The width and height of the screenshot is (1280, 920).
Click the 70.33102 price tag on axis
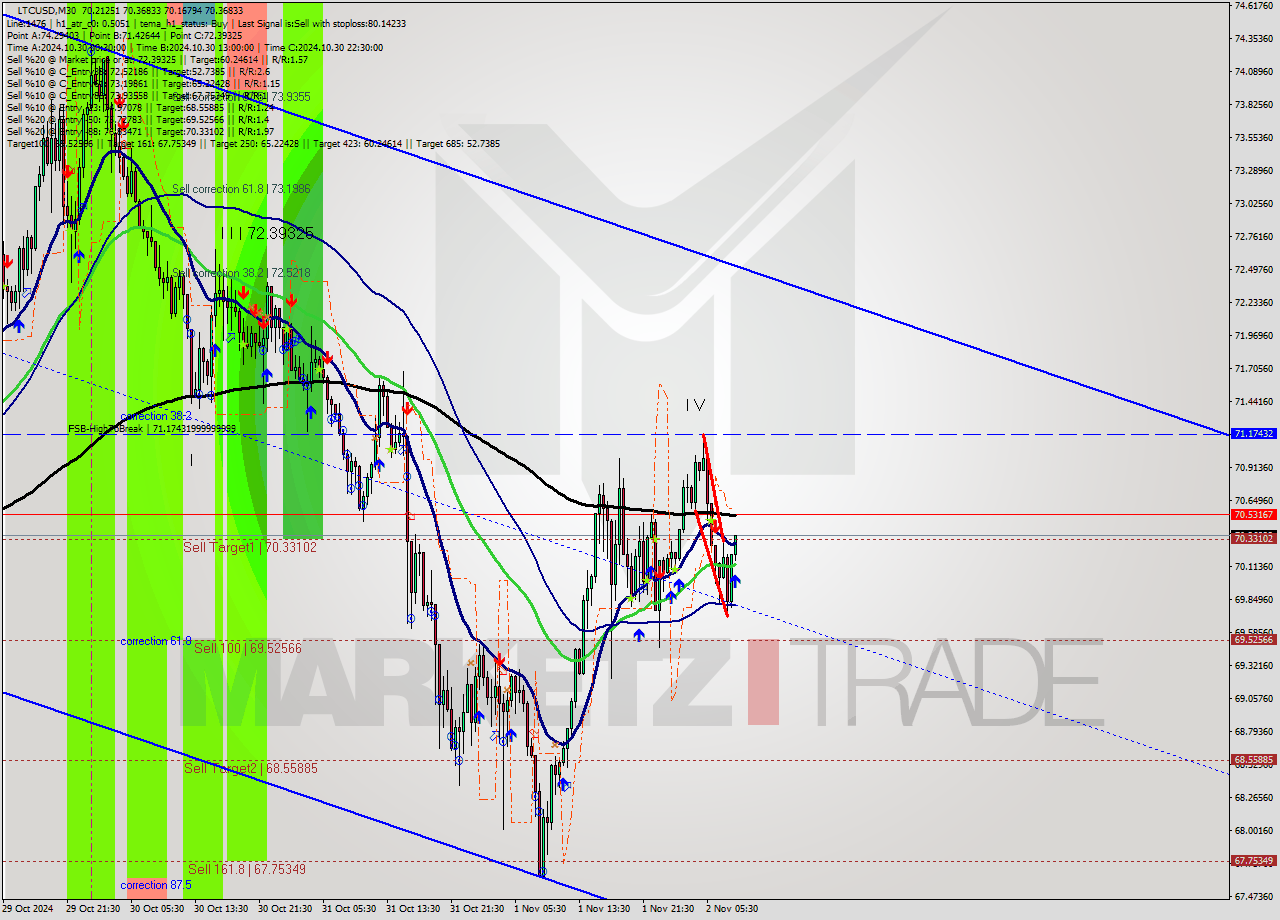coord(1254,538)
